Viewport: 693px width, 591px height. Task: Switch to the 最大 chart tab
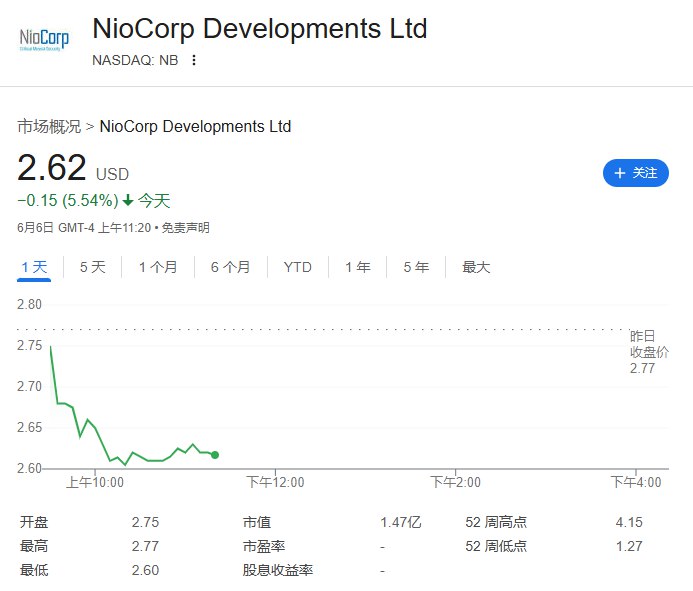pyautogui.click(x=476, y=267)
